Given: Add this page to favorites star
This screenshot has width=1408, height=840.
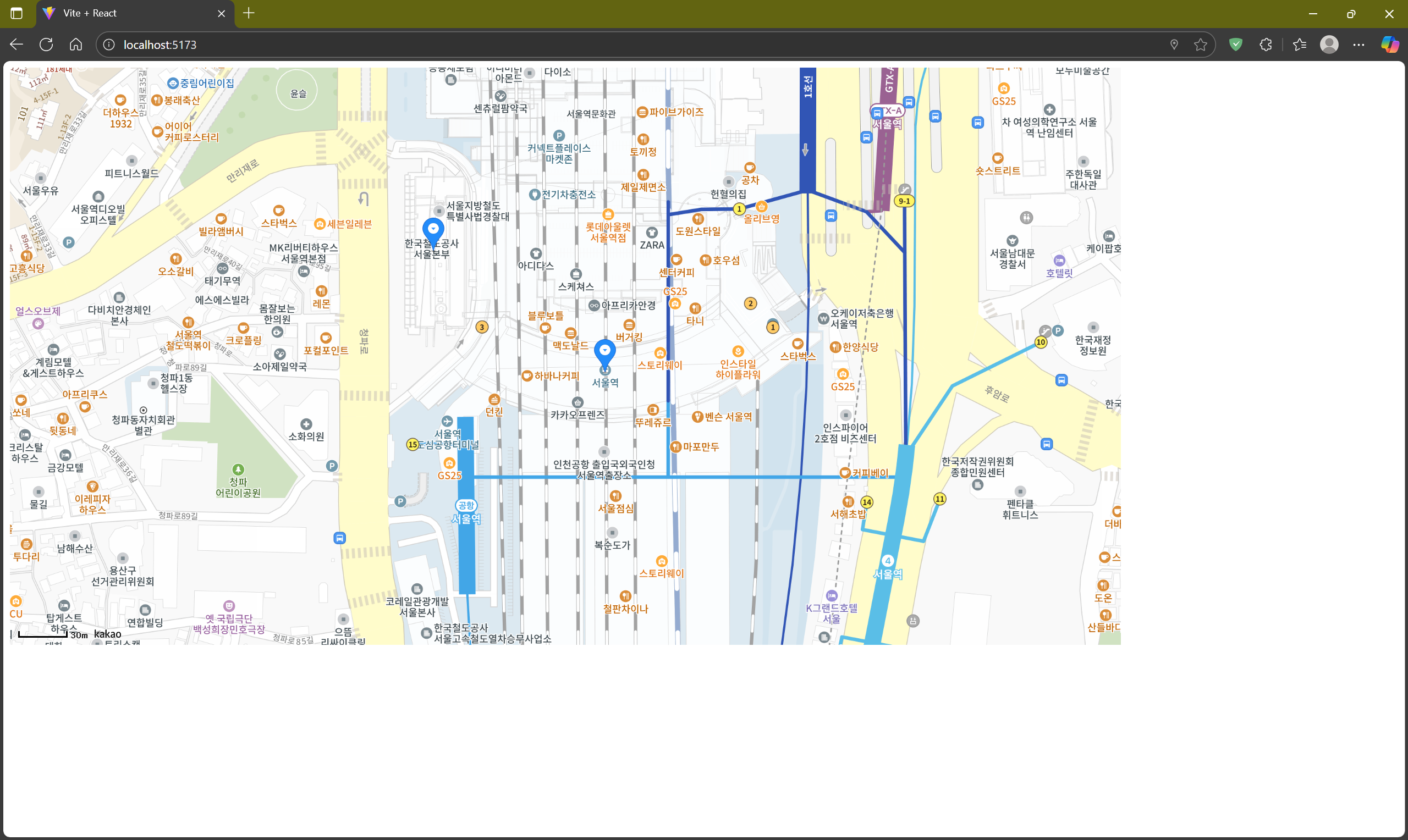Looking at the screenshot, I should click(1200, 45).
